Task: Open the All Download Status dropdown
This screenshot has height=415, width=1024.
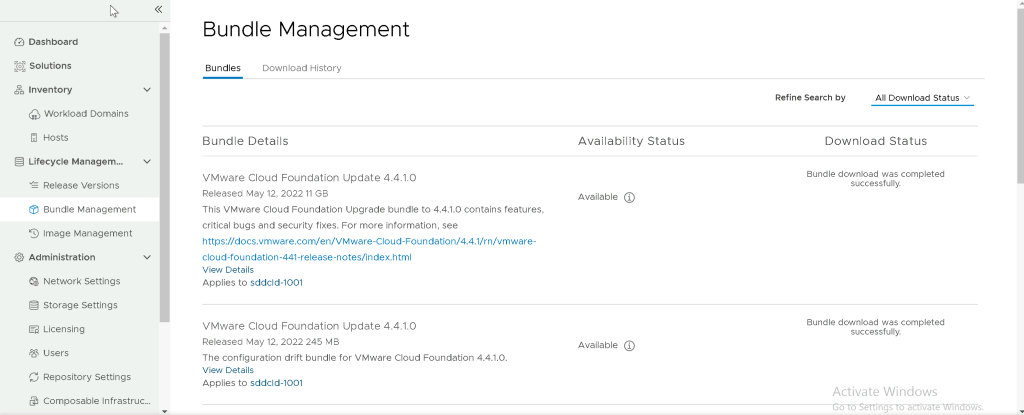Action: click(922, 98)
